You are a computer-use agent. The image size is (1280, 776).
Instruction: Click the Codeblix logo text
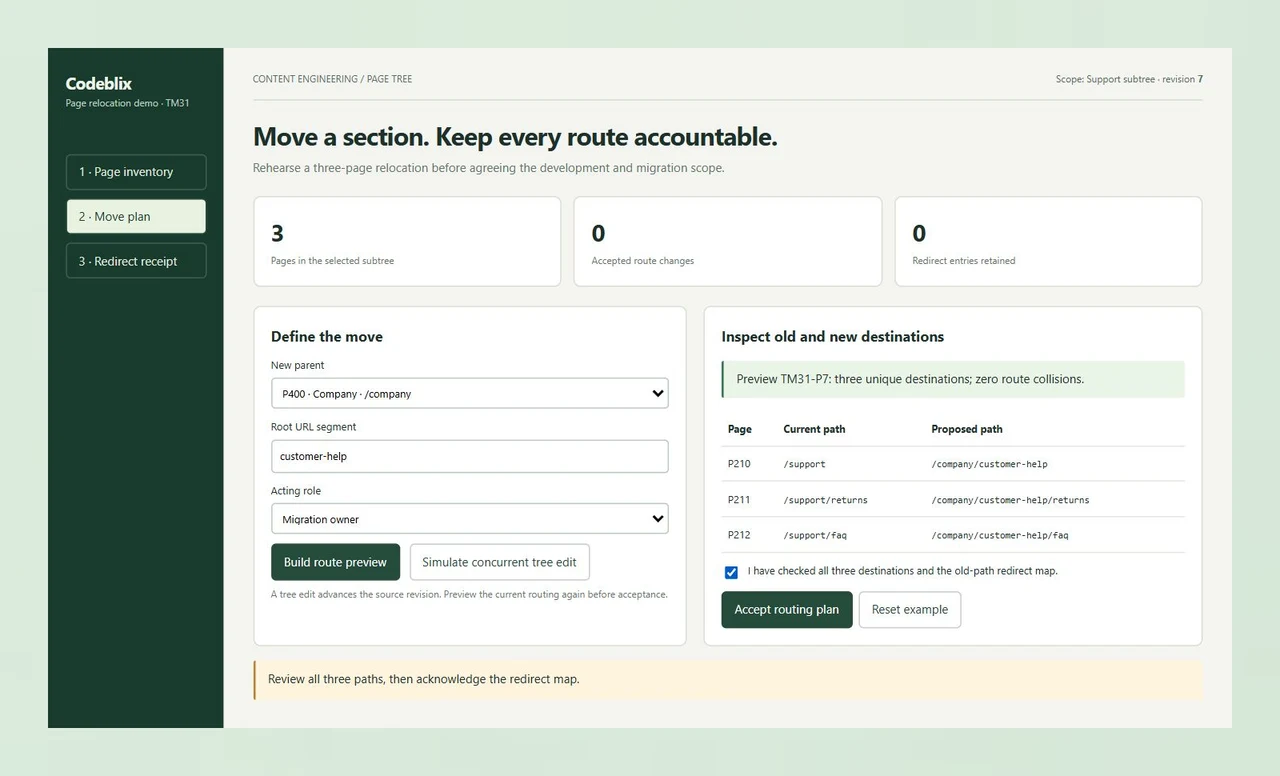click(x=99, y=84)
